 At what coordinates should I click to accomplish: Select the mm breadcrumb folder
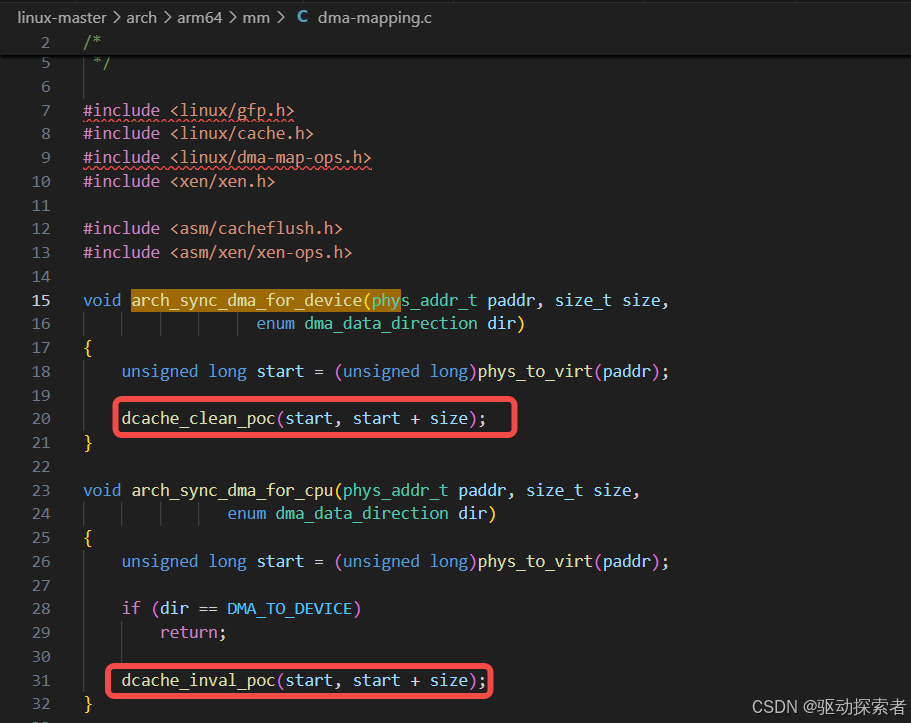click(256, 18)
